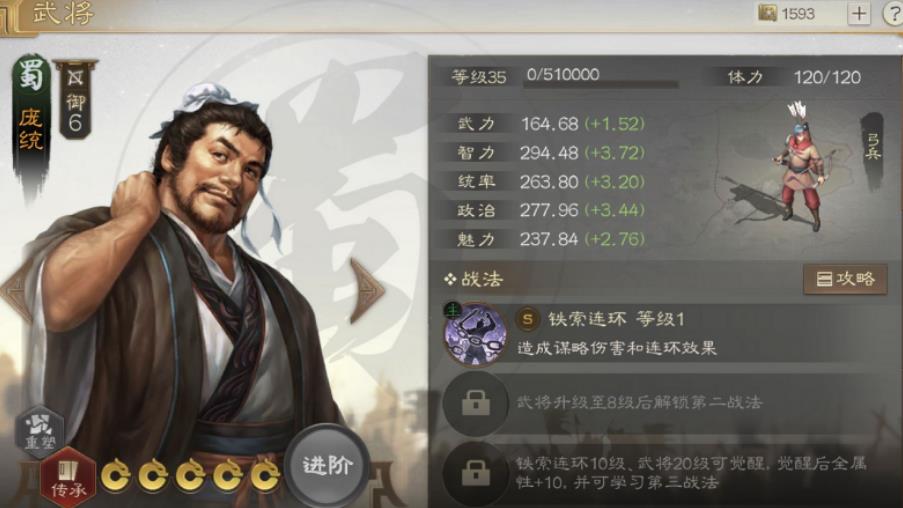Tap the plus icon beside 1593
Viewport: 903px width, 508px height.
pos(859,13)
